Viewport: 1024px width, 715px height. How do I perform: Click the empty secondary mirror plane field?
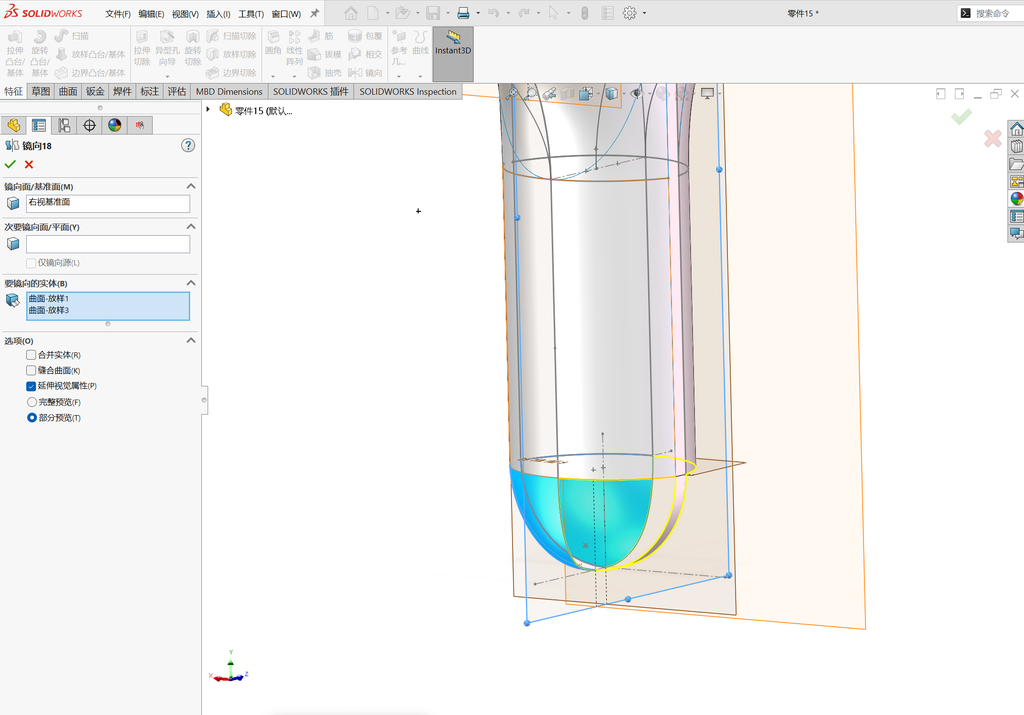[108, 244]
